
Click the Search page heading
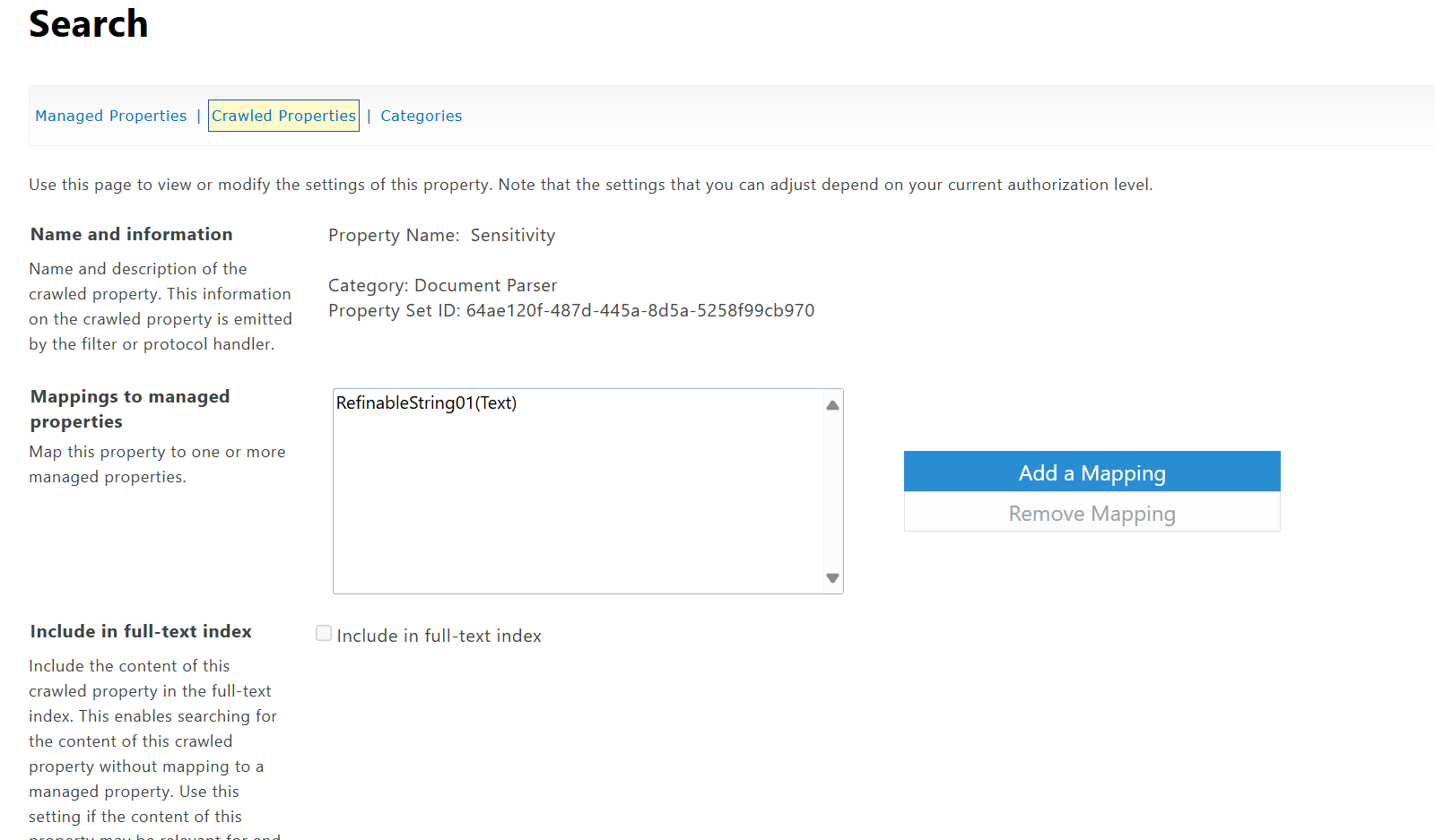(x=88, y=24)
